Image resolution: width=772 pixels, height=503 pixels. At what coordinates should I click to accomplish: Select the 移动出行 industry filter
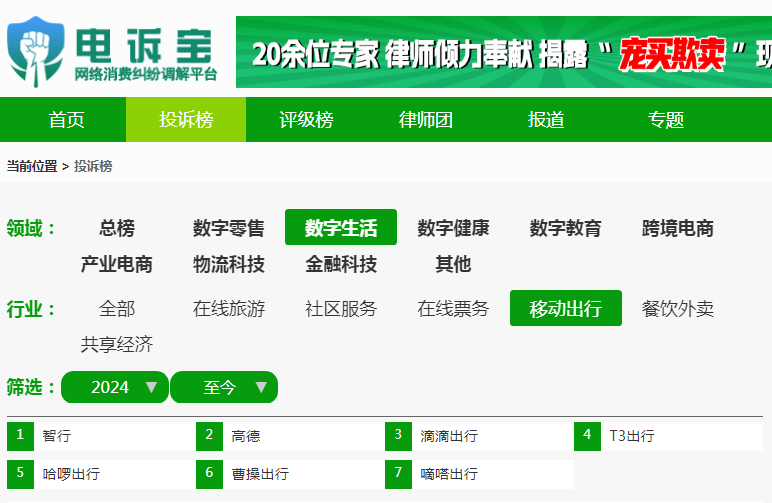[x=566, y=308]
